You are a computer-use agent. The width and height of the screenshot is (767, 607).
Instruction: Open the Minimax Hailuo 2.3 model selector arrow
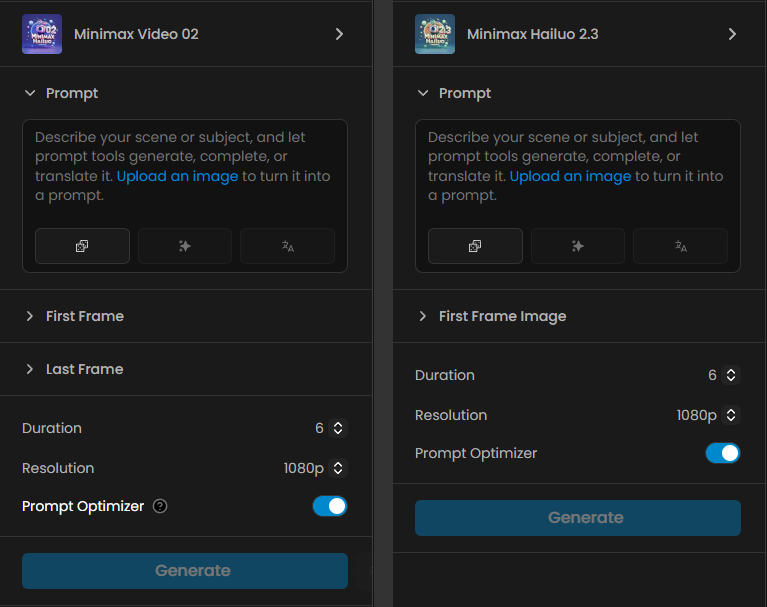pos(732,34)
